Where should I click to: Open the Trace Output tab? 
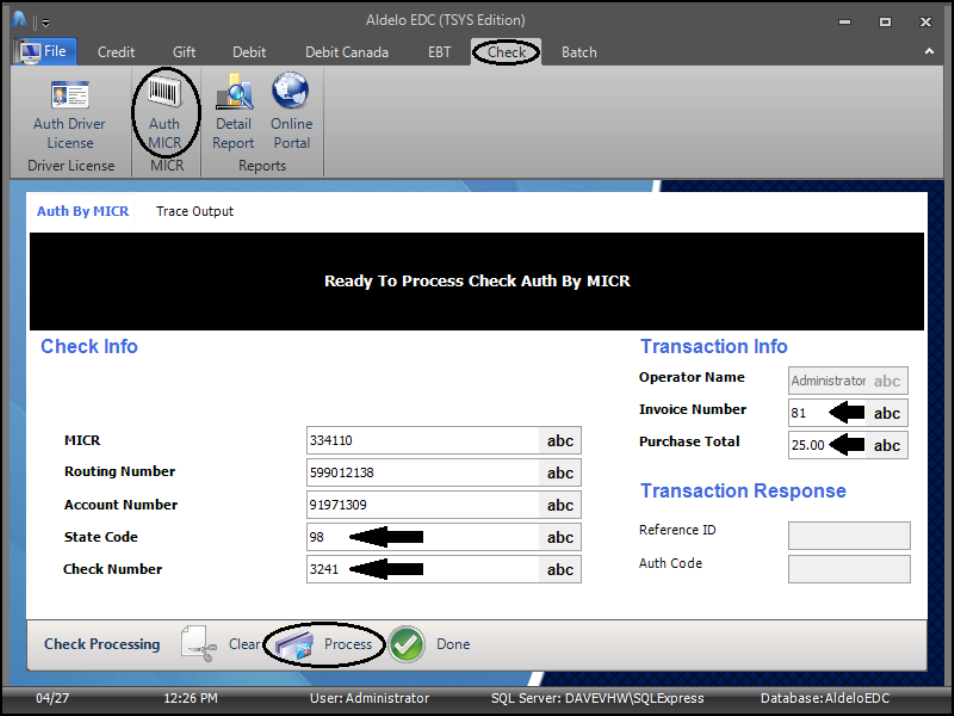click(195, 211)
